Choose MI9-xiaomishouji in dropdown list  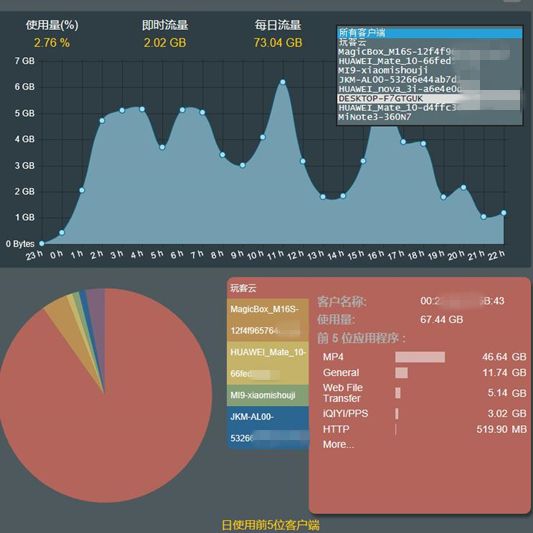[x=430, y=70]
